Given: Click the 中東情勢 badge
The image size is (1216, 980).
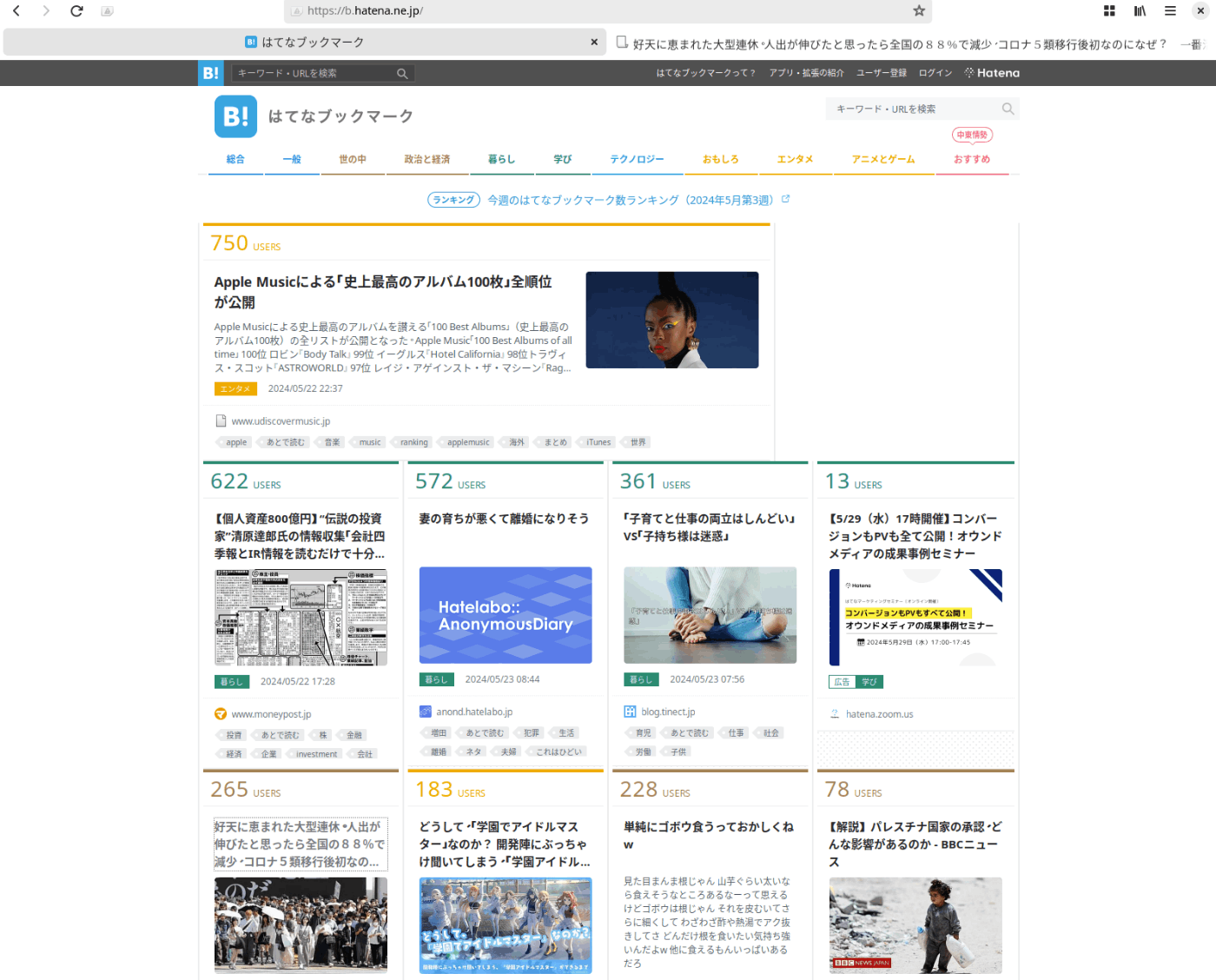Looking at the screenshot, I should coord(972,135).
